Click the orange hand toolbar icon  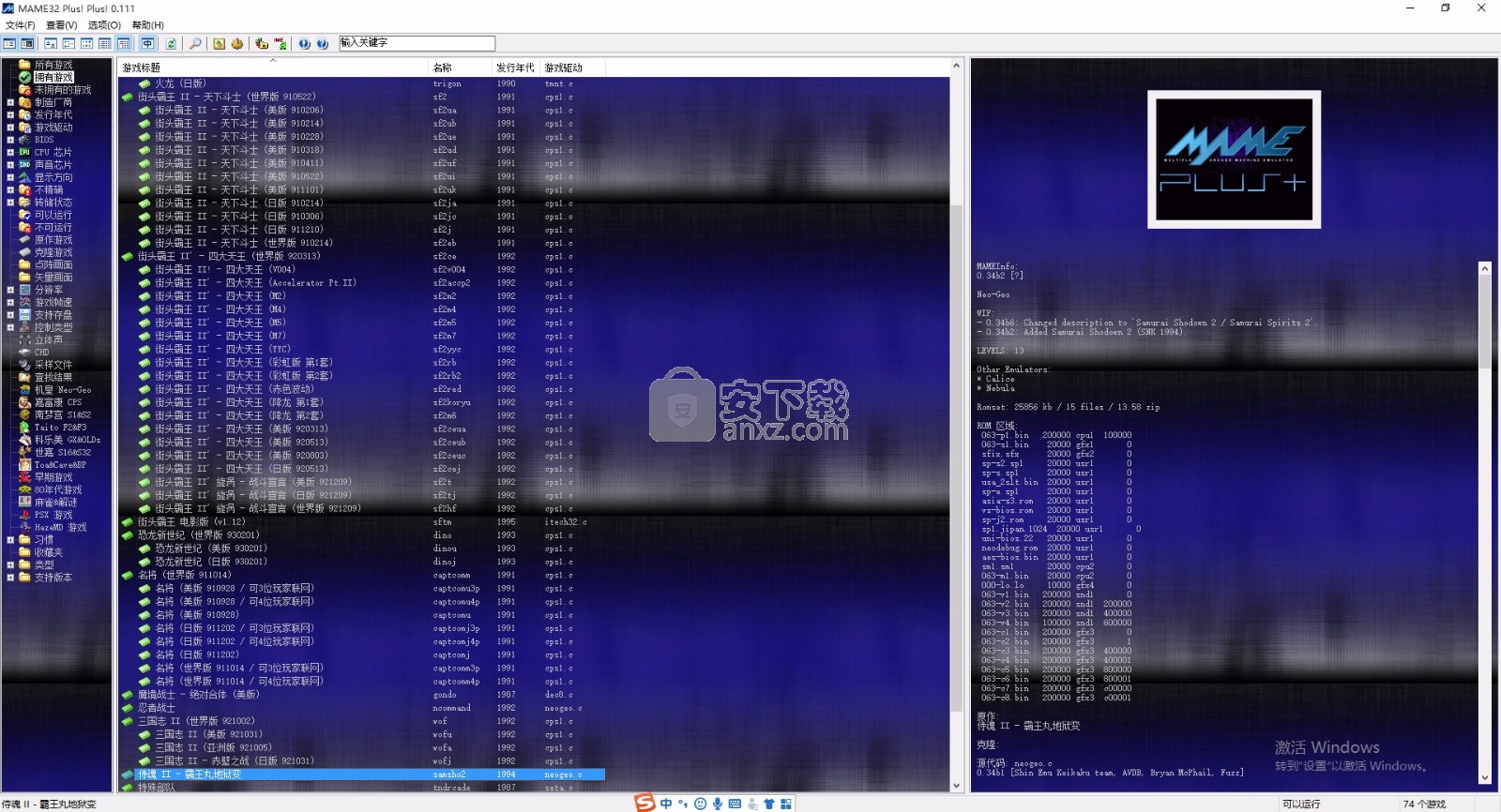pos(237,43)
